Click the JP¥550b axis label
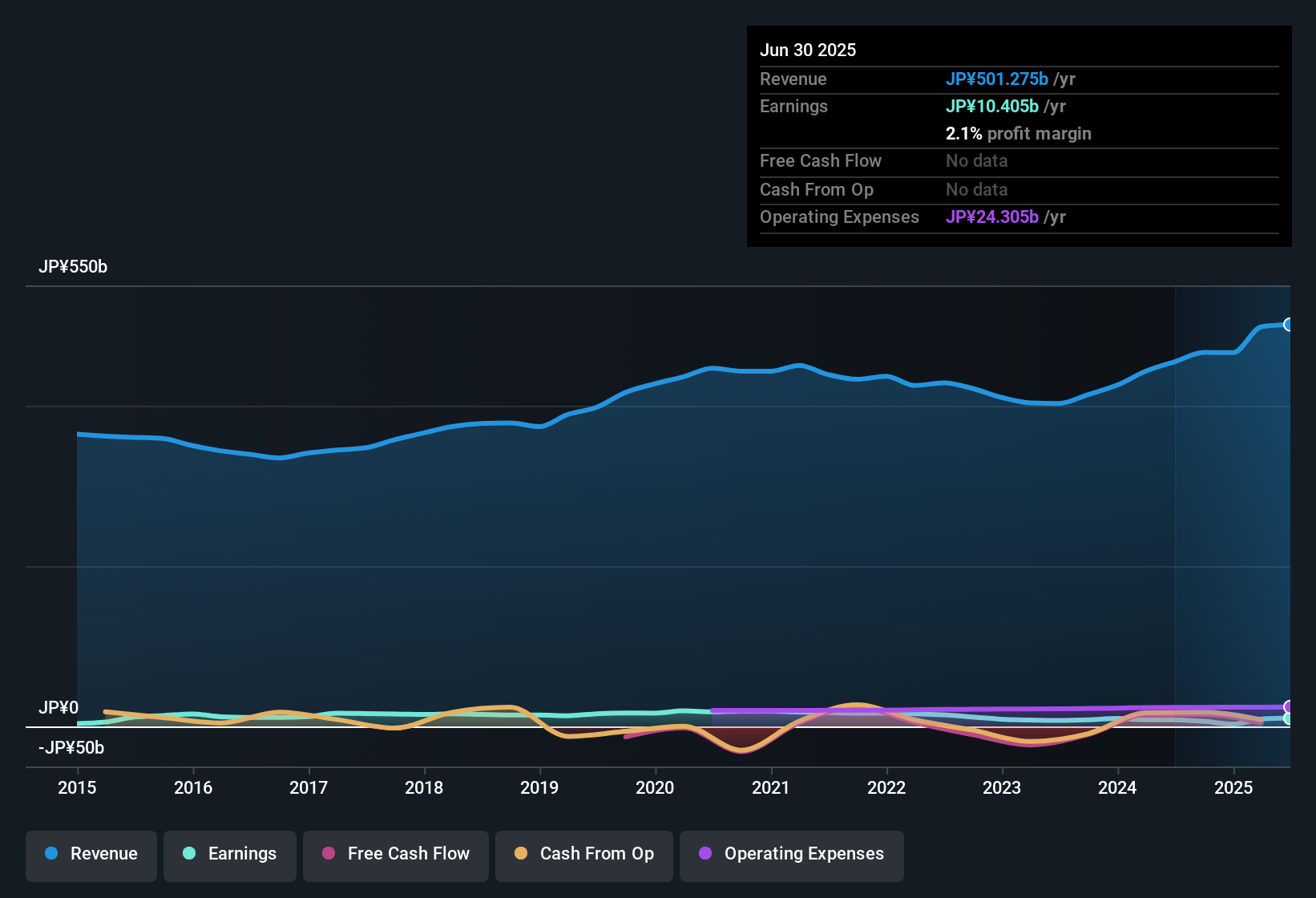This screenshot has width=1316, height=898. coord(74,266)
